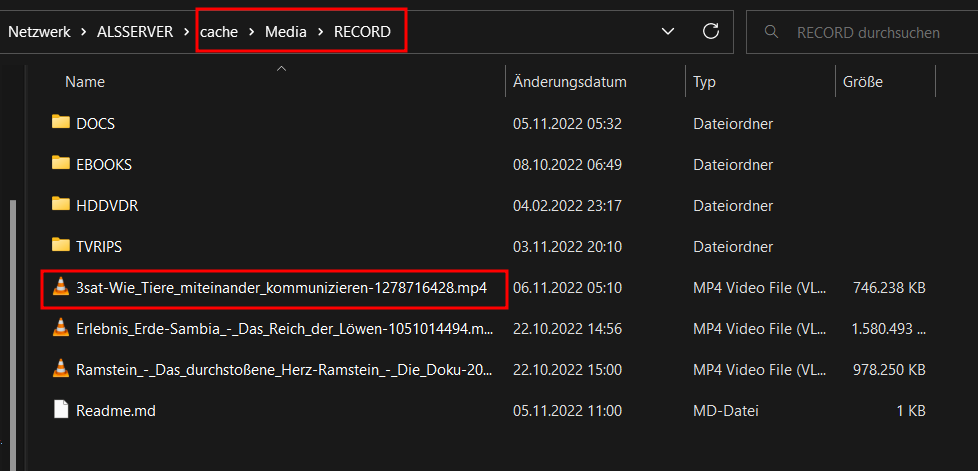Click VLC icon of Erlebnis_Erde-Sambia file

61,328
